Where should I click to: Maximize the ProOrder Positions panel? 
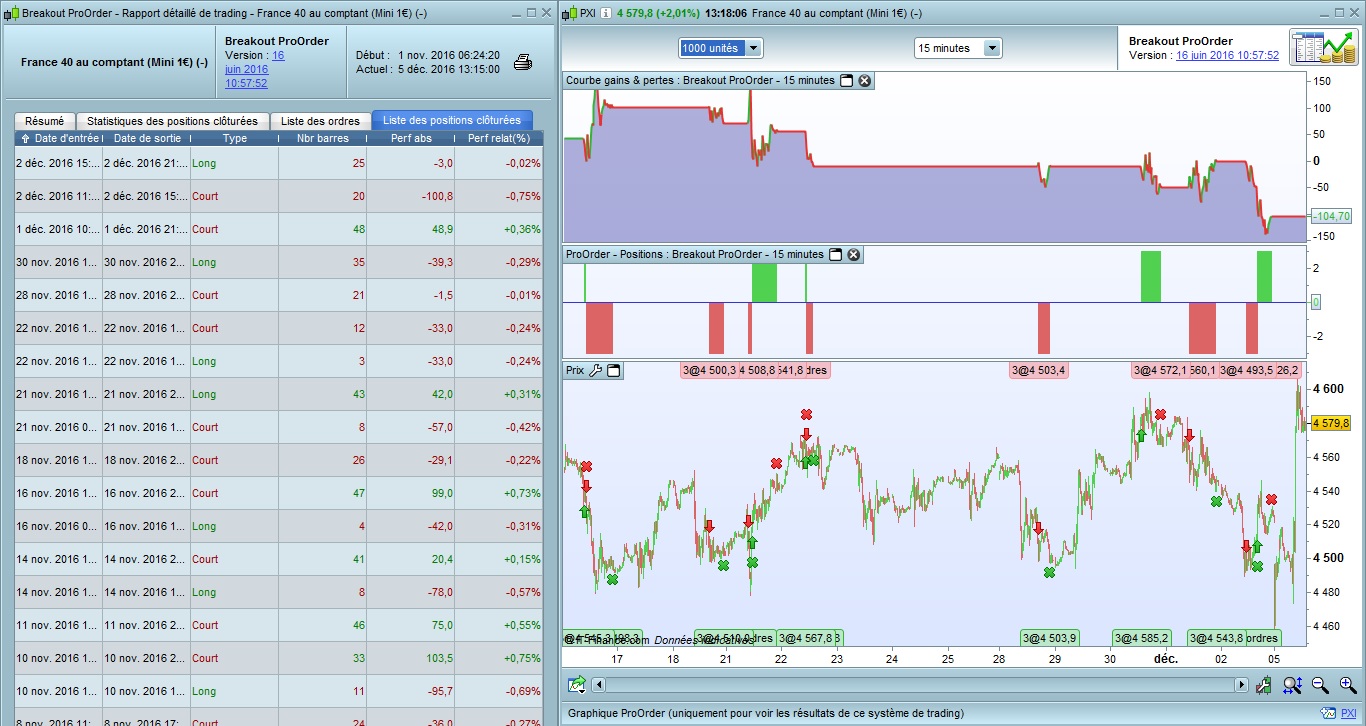coord(835,255)
